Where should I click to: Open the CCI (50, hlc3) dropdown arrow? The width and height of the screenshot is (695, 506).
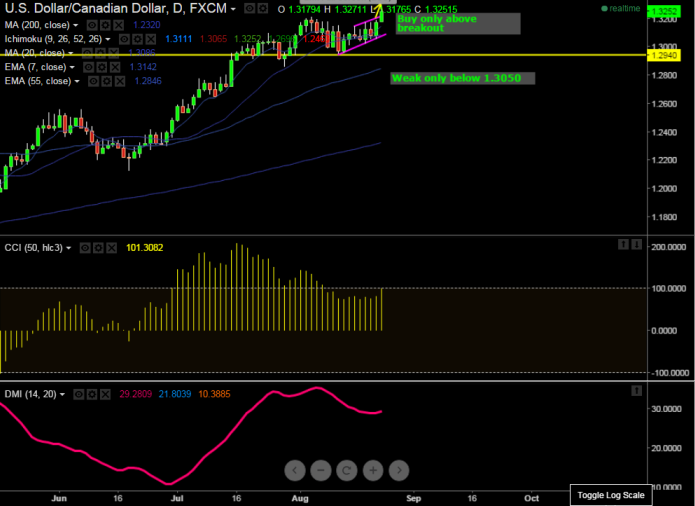pos(69,248)
